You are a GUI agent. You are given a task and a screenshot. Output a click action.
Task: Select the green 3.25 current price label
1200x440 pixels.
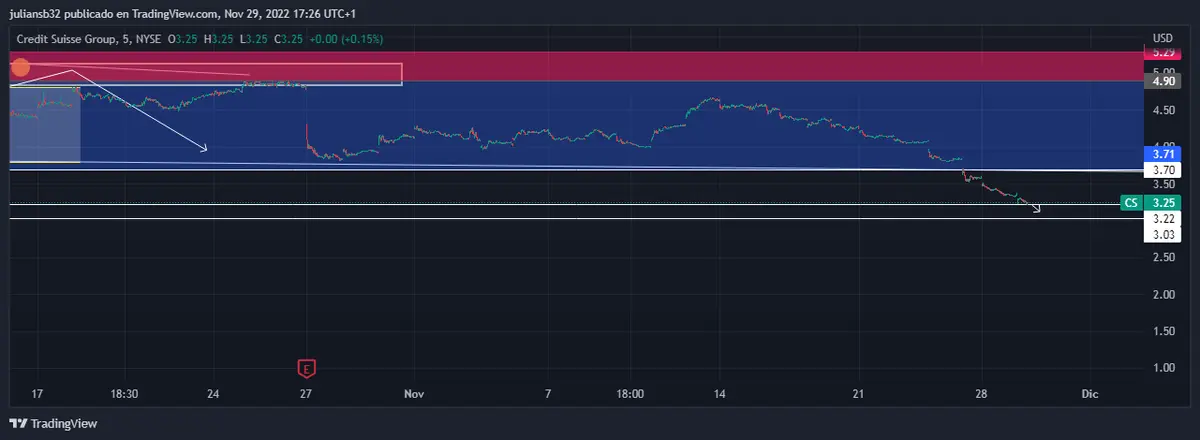(x=1163, y=203)
